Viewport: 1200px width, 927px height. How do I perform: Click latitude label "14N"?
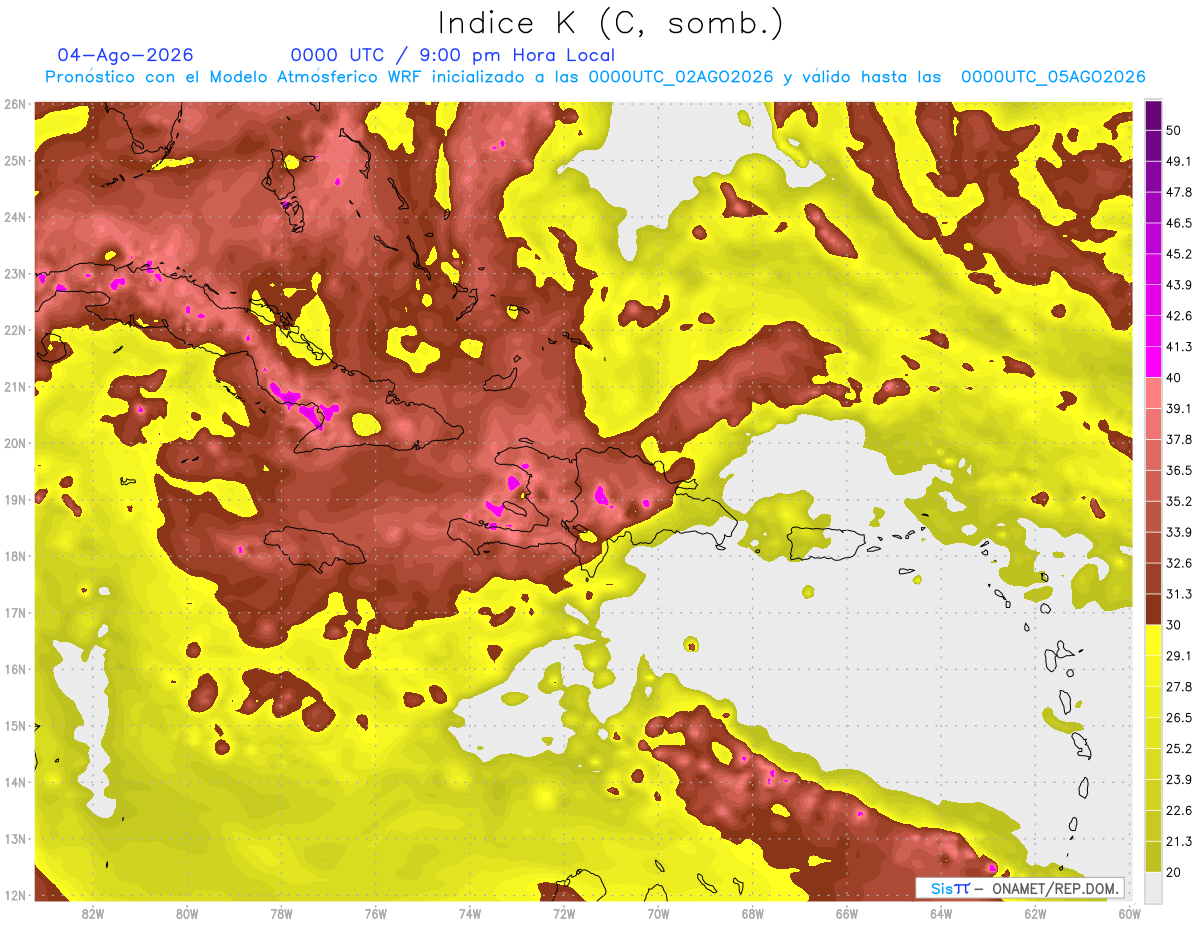point(15,782)
